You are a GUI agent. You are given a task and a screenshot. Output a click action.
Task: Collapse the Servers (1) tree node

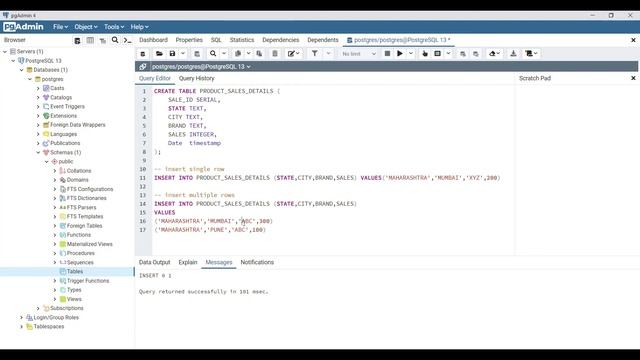[x=5, y=52]
